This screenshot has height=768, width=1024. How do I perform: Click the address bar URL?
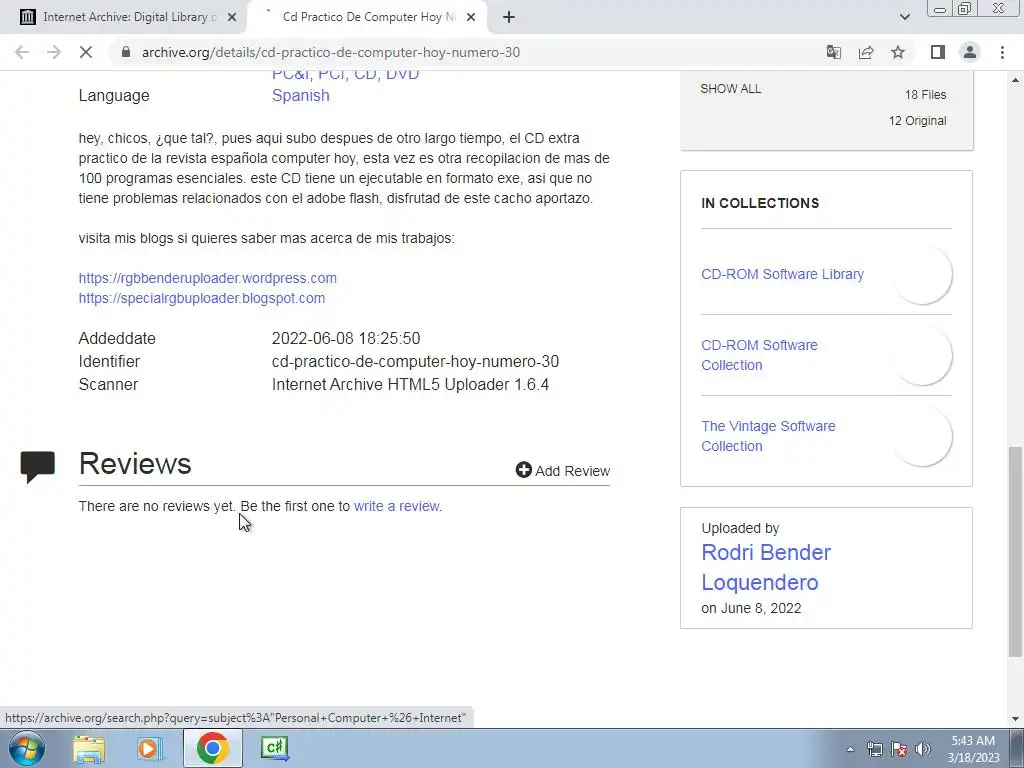[x=330, y=52]
